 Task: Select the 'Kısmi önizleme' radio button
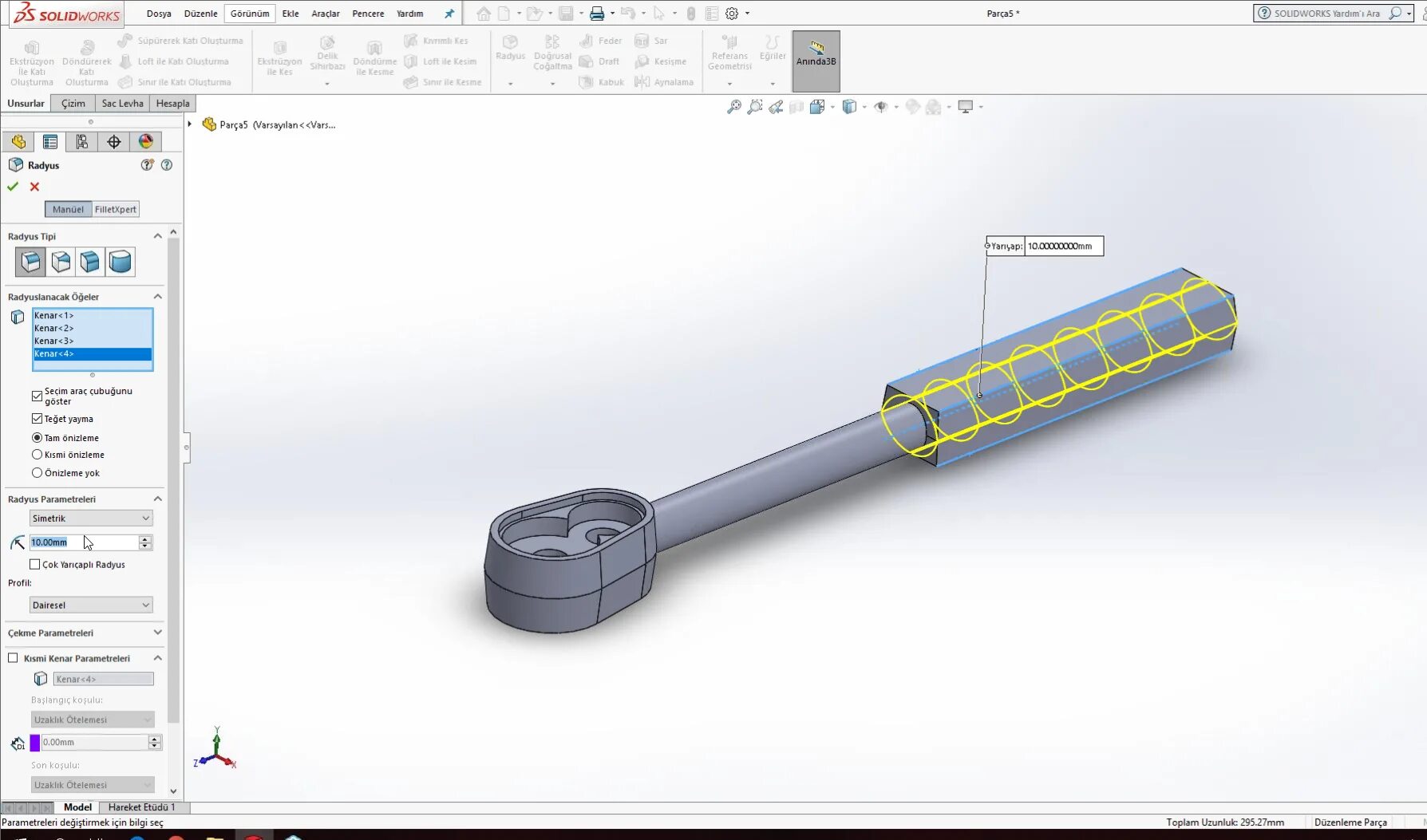[x=37, y=455]
